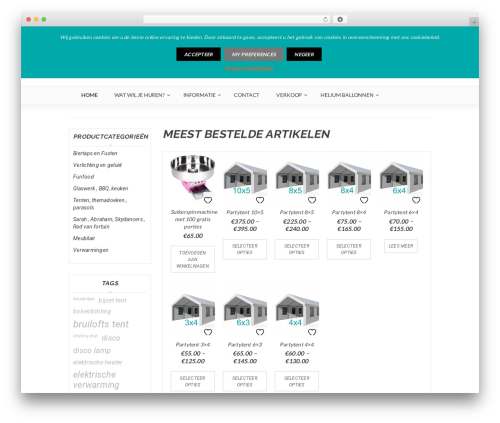Open the 6x4 partytent product image
The height and width of the screenshot is (423, 500).
pyautogui.click(x=401, y=178)
